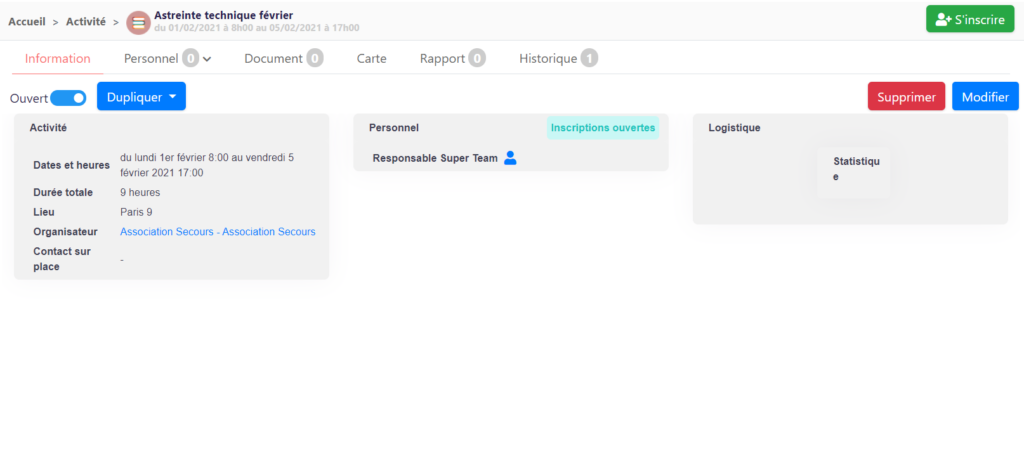Viewport: 1024px width, 449px height.
Task: Delete the activity with Supprimer
Action: (906, 97)
